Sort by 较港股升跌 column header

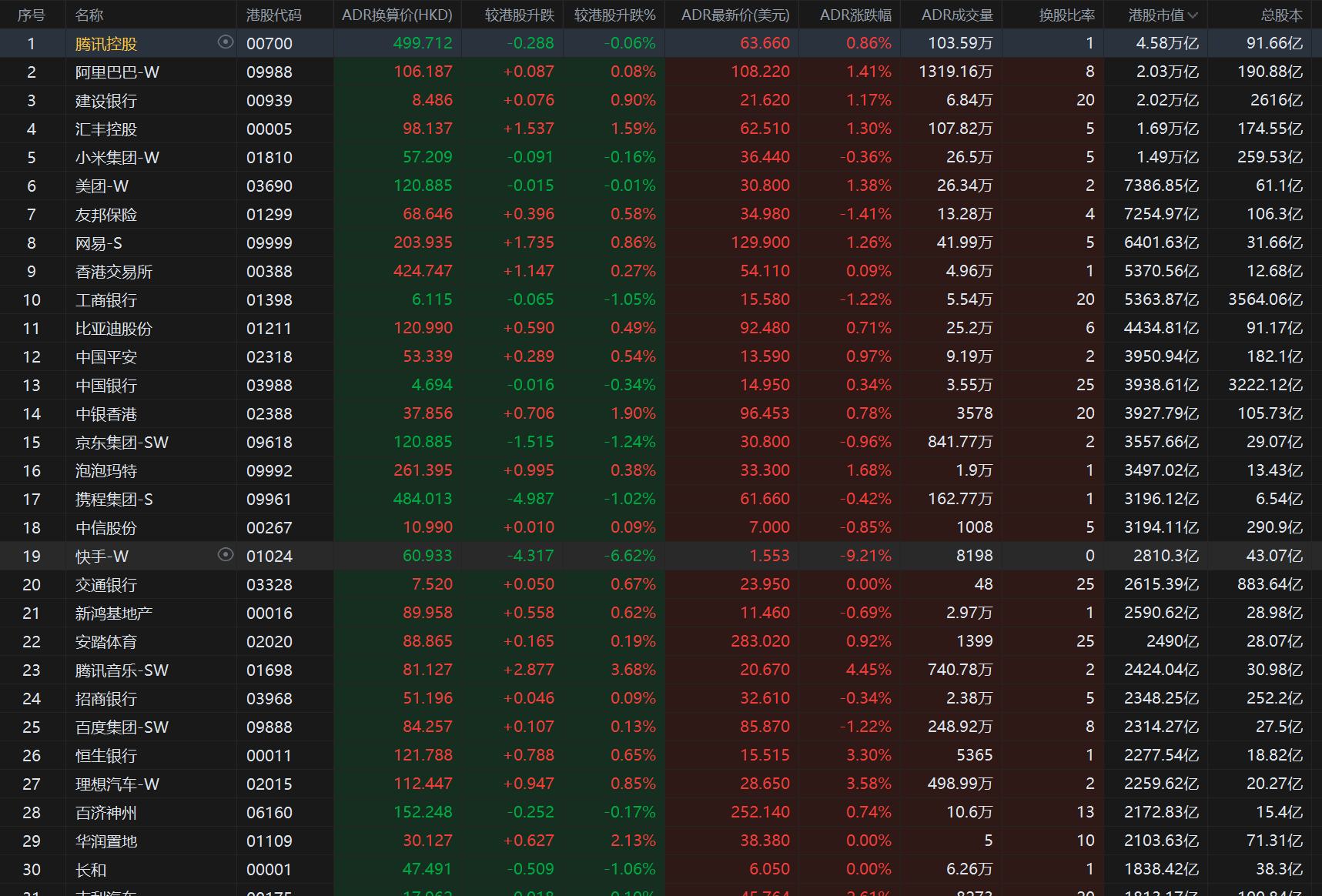coord(520,15)
